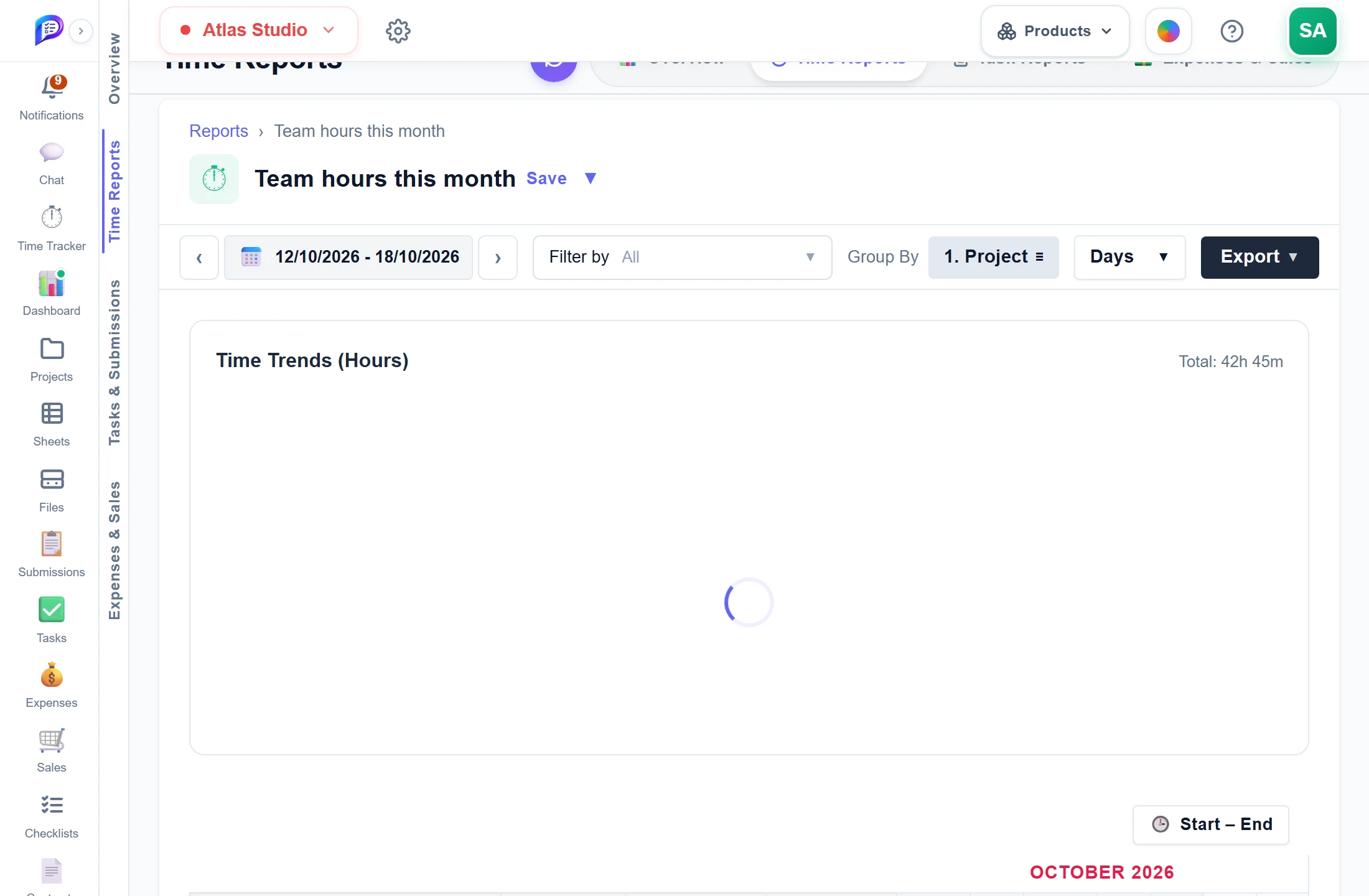The height and width of the screenshot is (896, 1369).
Task: Open Sheets in the sidebar
Action: (52, 424)
